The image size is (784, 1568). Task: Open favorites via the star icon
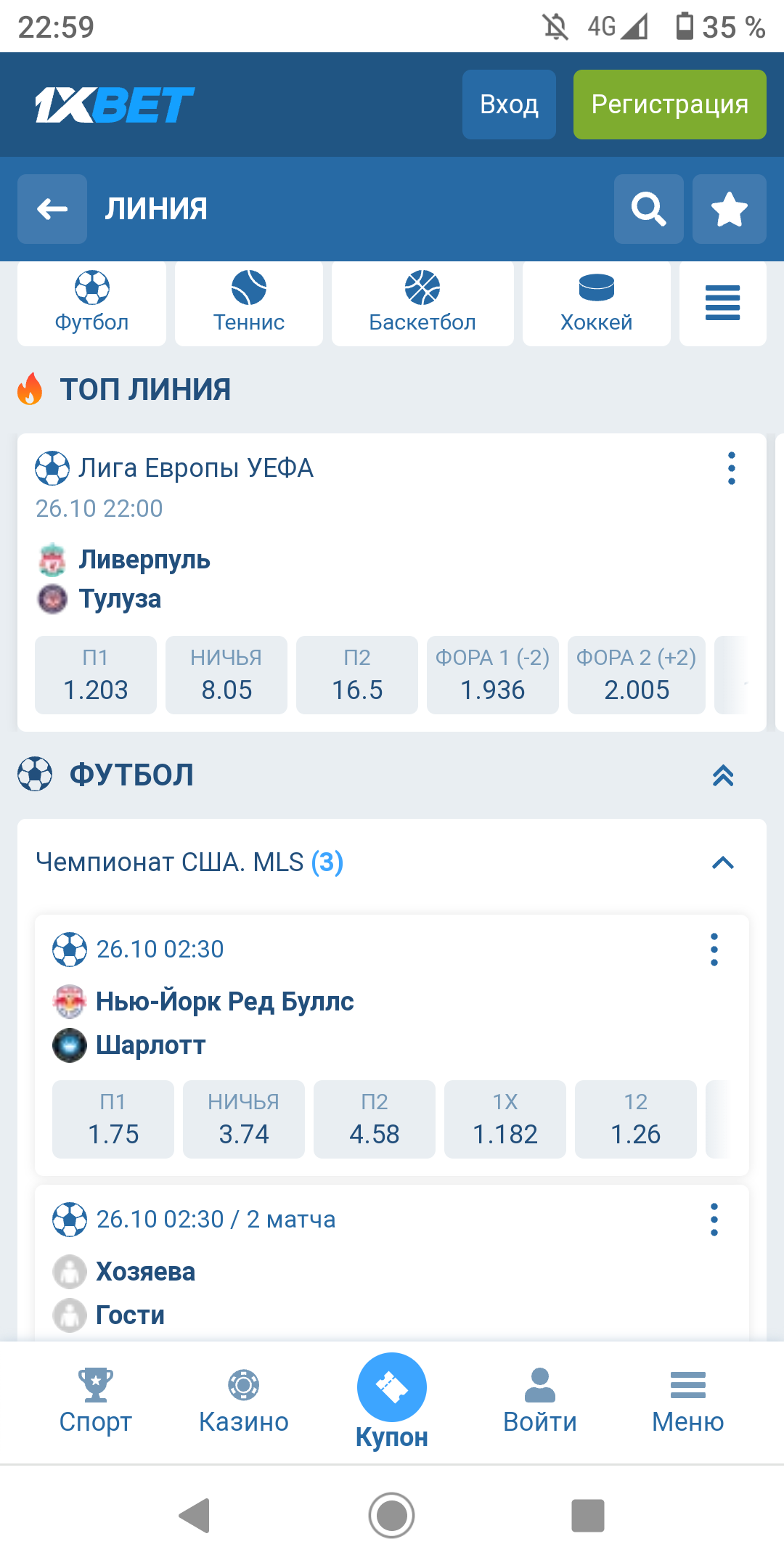[729, 209]
